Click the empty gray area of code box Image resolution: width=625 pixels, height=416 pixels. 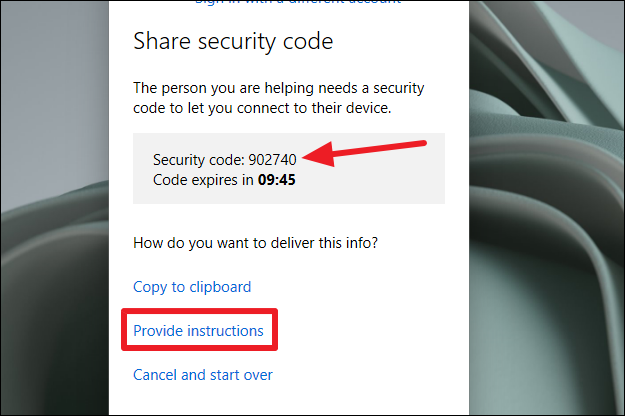(375, 183)
